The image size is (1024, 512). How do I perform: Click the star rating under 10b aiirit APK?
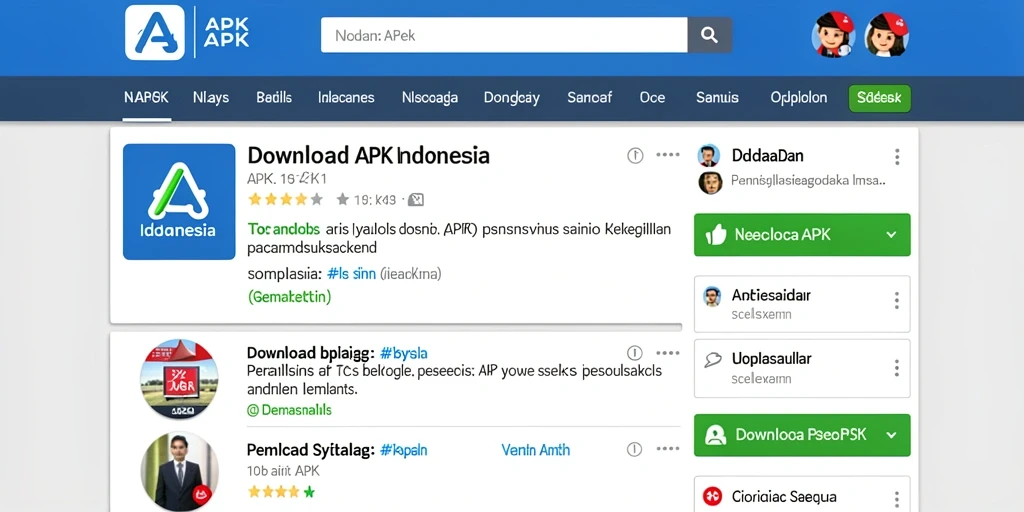281,492
